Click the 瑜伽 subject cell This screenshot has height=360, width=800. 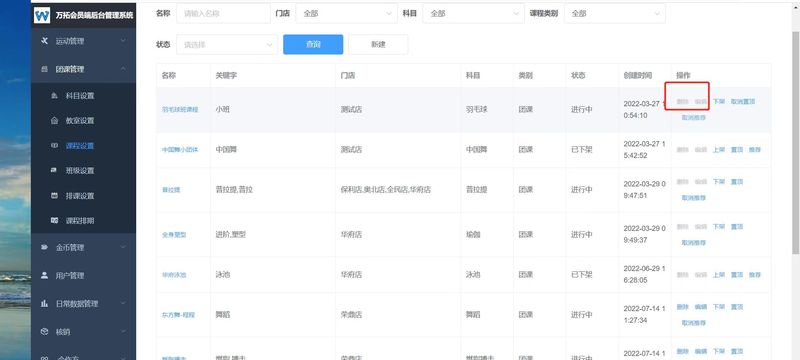473,235
